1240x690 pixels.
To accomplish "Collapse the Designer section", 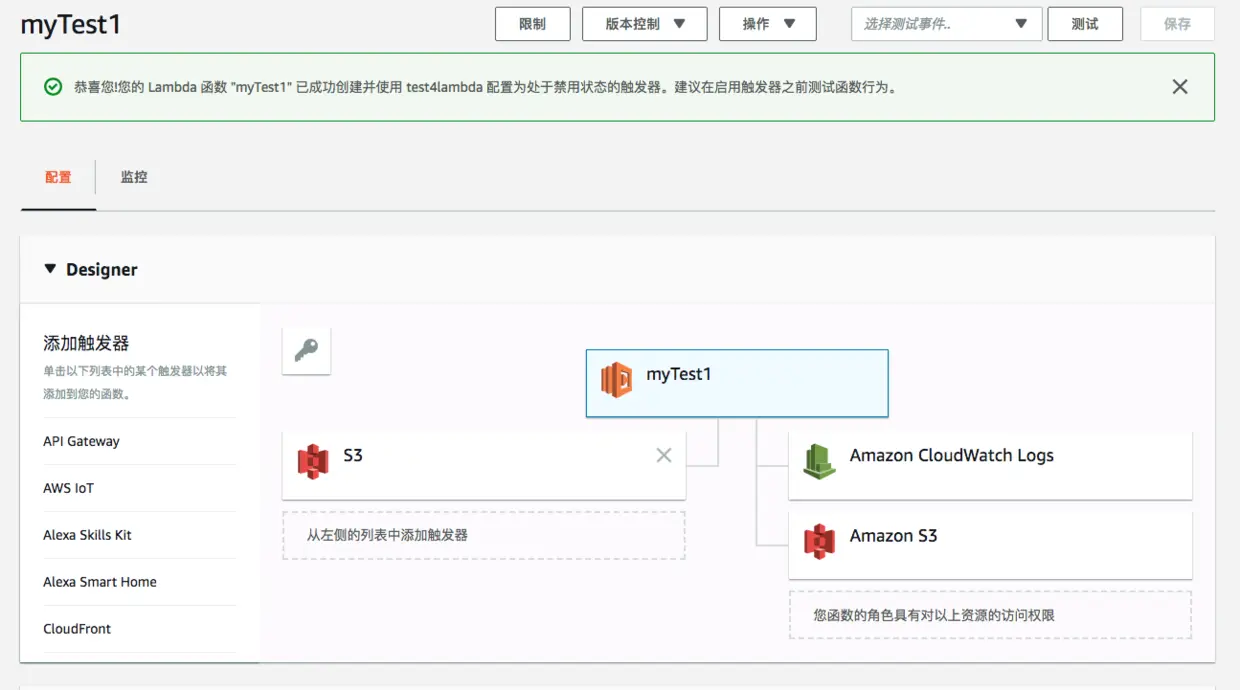I will (x=50, y=269).
